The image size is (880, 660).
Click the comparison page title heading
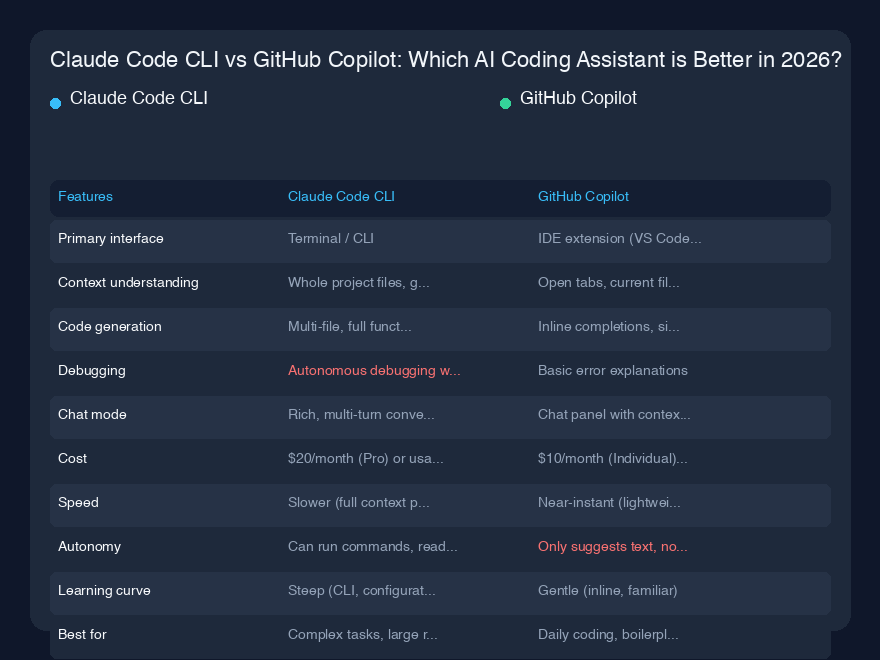(446, 59)
